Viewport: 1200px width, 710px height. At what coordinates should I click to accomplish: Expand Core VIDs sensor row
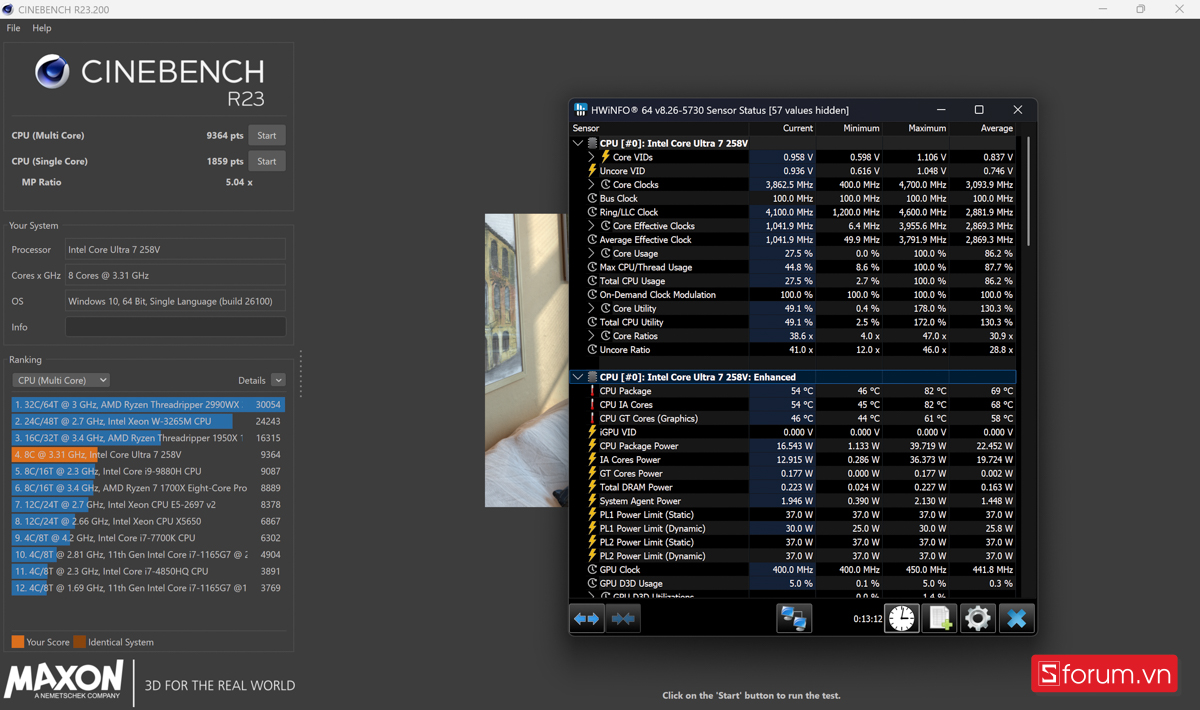click(x=591, y=157)
